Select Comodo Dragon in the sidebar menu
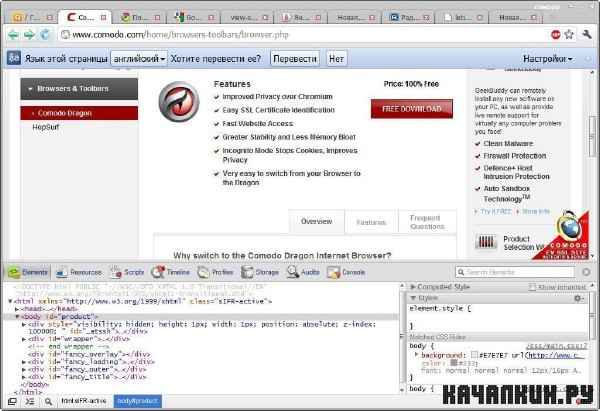 [79, 113]
